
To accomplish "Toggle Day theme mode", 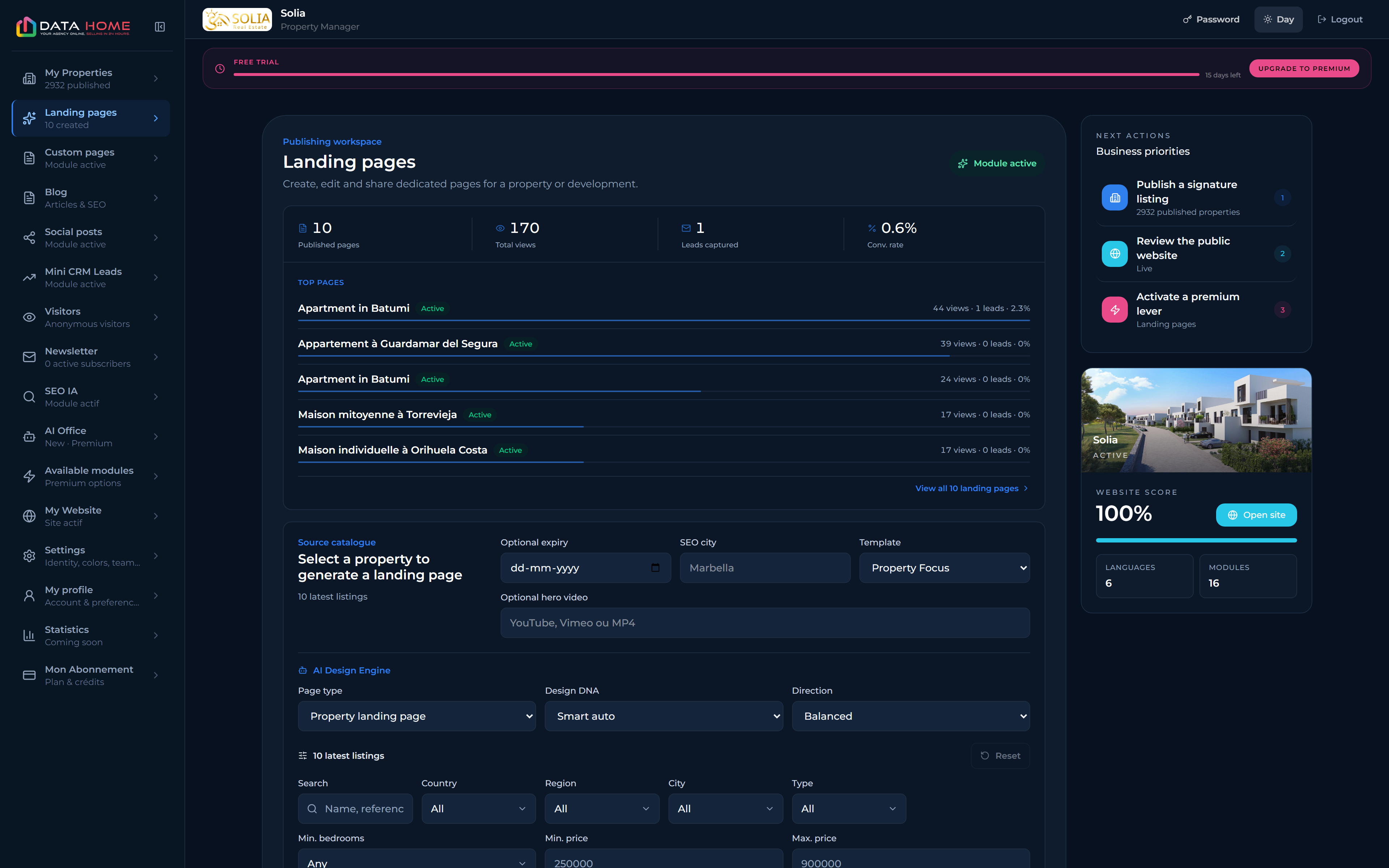I will (x=1278, y=20).
